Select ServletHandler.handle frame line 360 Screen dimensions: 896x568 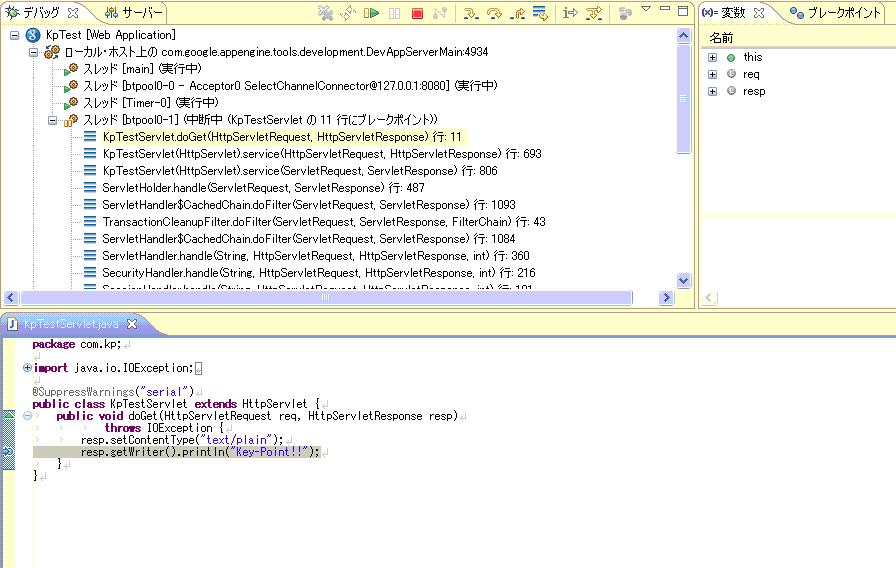[315, 256]
